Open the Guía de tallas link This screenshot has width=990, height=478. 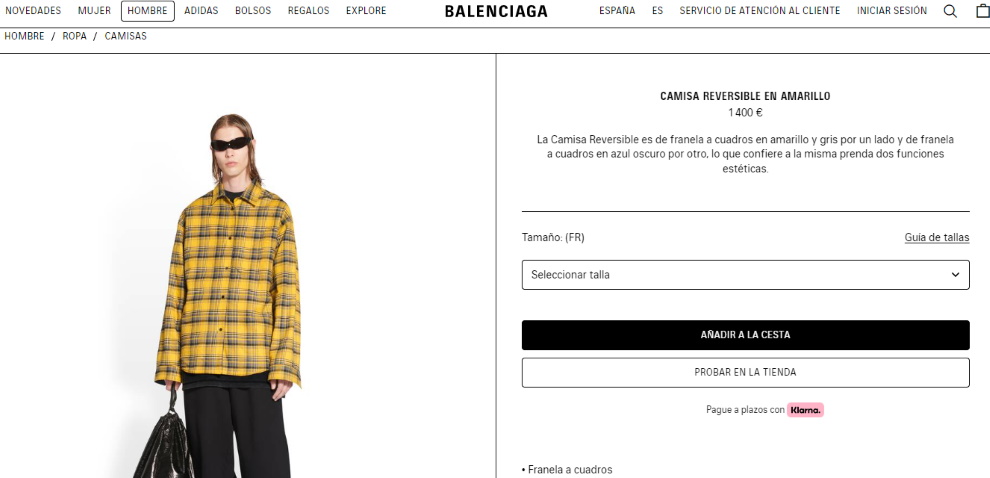pos(936,237)
